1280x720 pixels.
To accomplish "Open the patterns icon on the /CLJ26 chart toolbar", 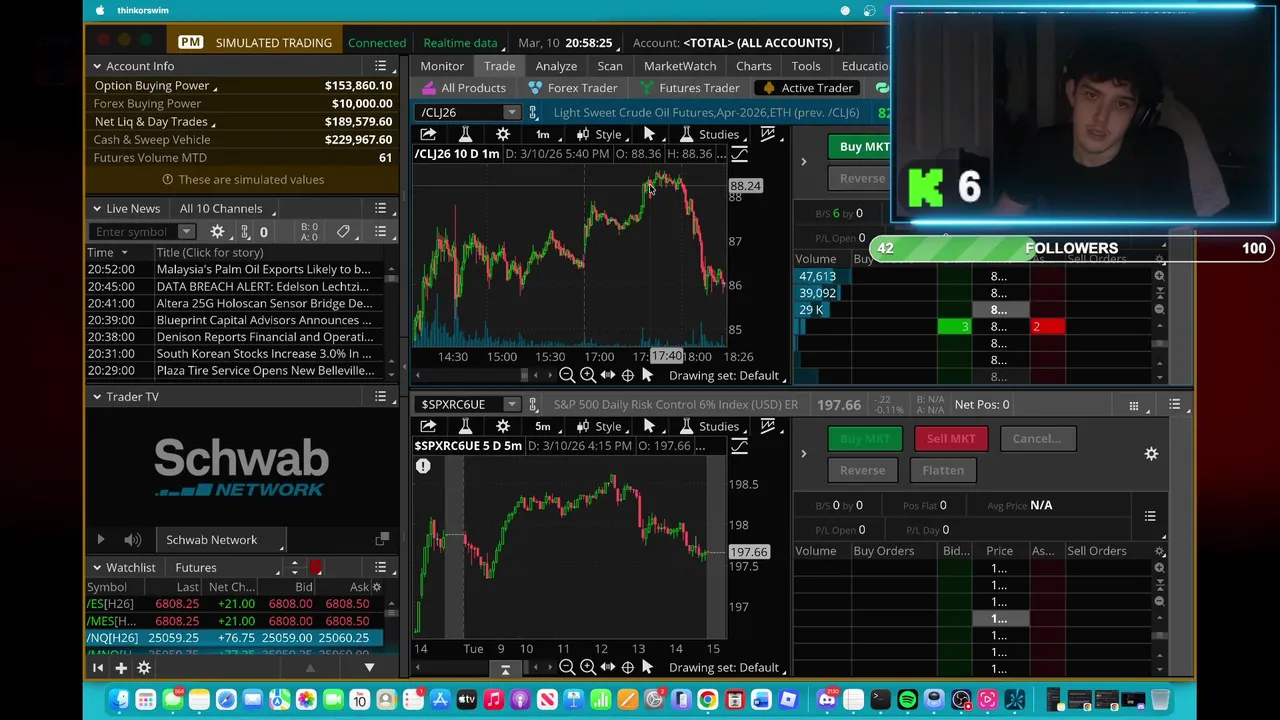I will click(x=767, y=134).
